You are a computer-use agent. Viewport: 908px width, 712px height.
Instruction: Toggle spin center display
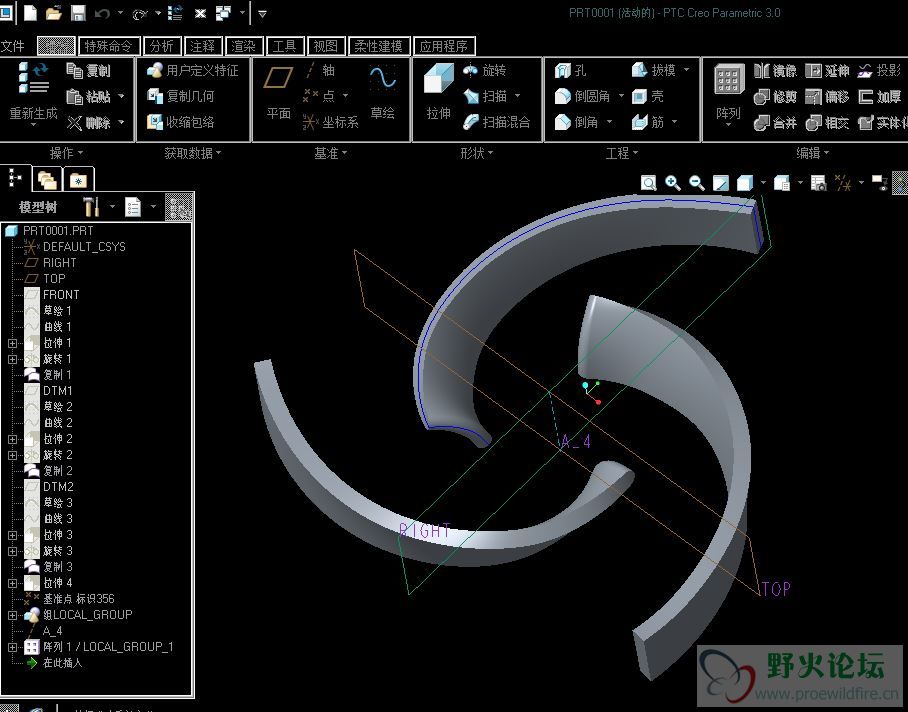point(900,183)
